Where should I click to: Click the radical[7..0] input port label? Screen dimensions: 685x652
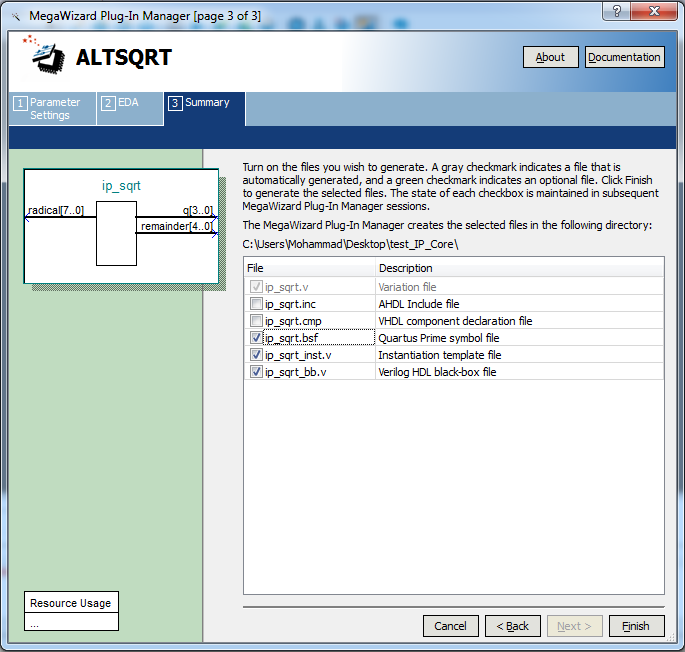pos(55,210)
